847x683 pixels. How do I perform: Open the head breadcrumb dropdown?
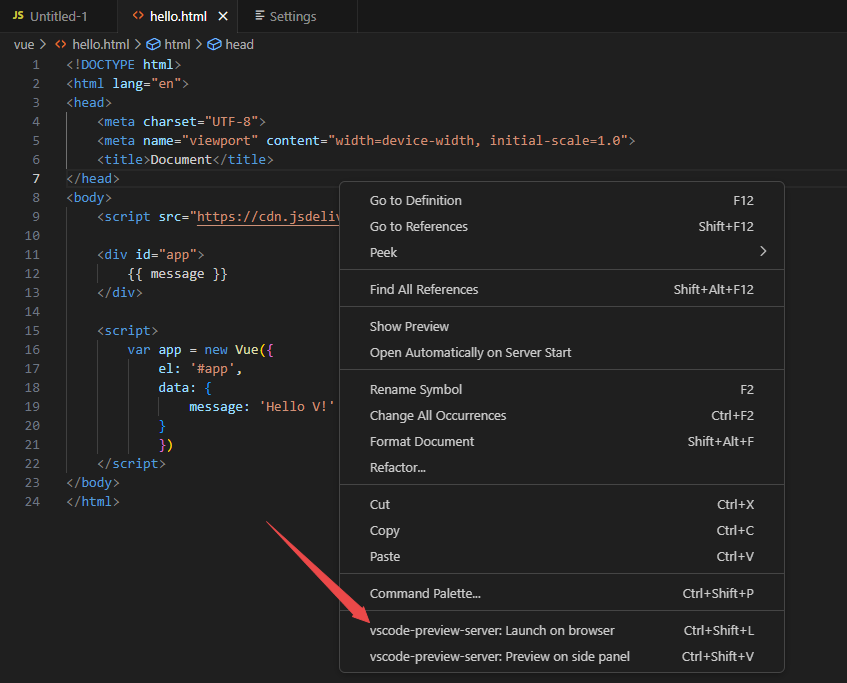pos(239,44)
